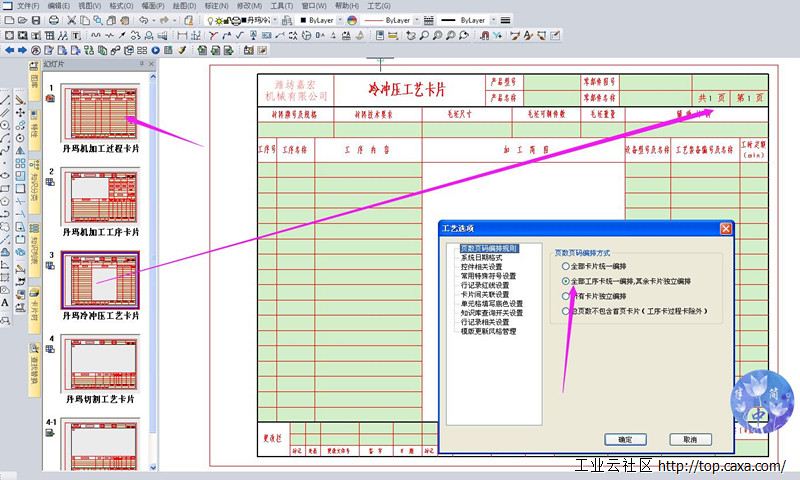Click the color wheel palette icon
Screen dimensions: 800x480
point(352,20)
